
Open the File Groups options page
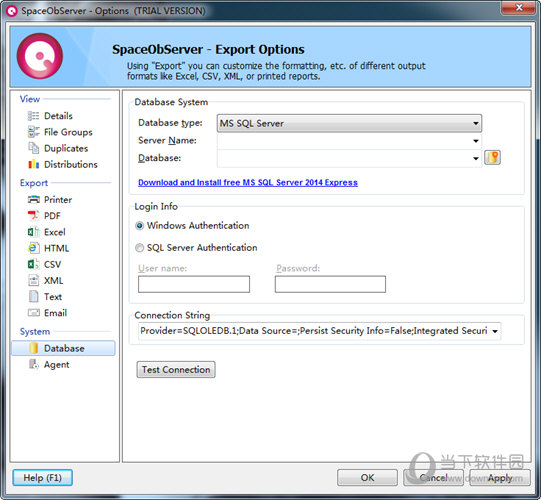pos(68,132)
